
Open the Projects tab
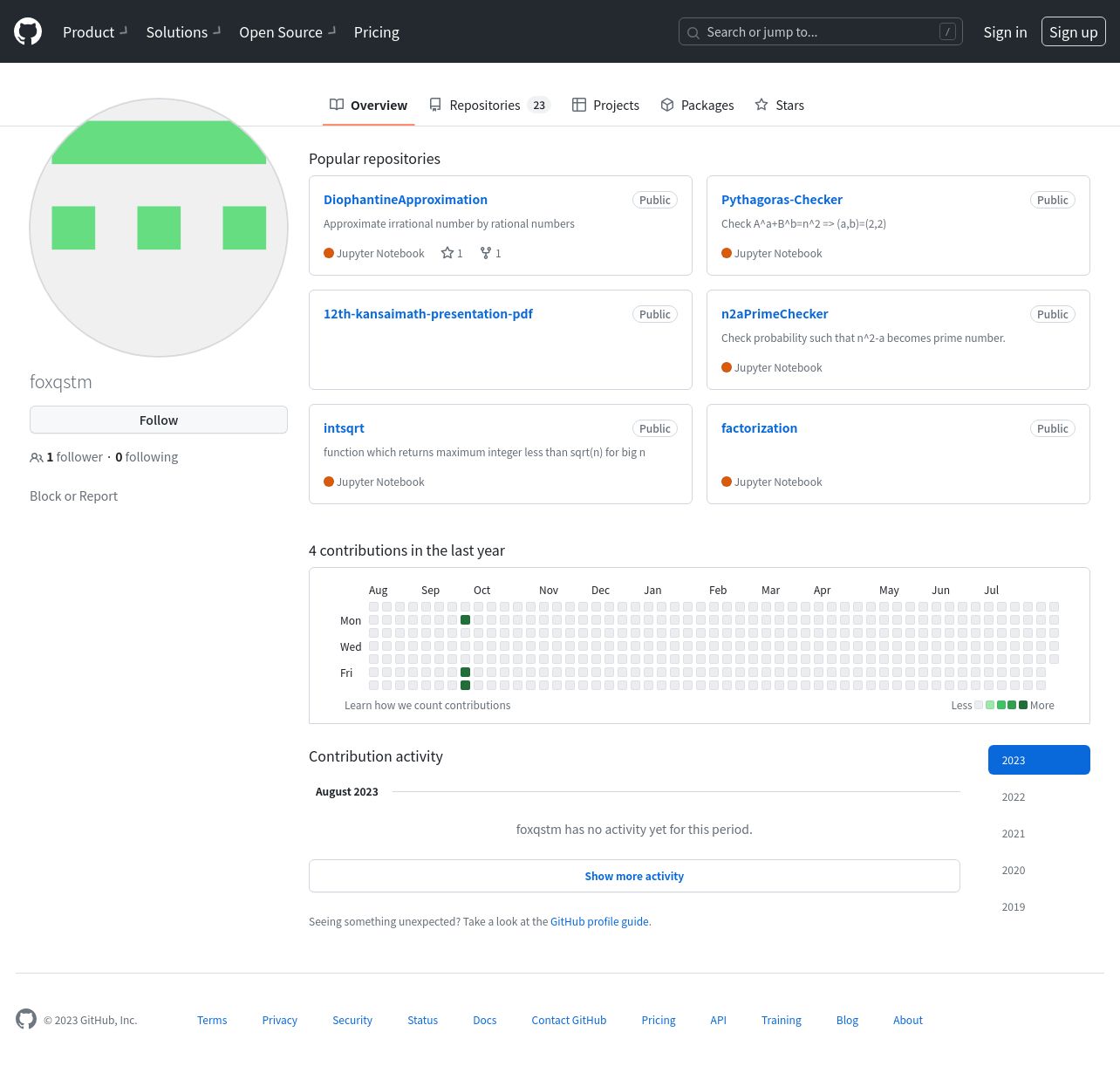(605, 105)
